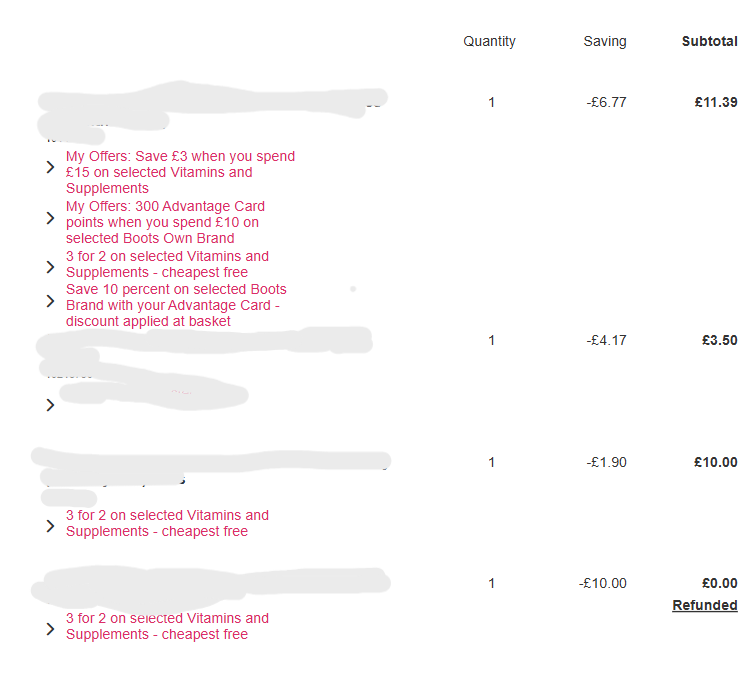Open Save 10 percent on Boots Brand offer
The image size is (756, 687).
tap(175, 305)
